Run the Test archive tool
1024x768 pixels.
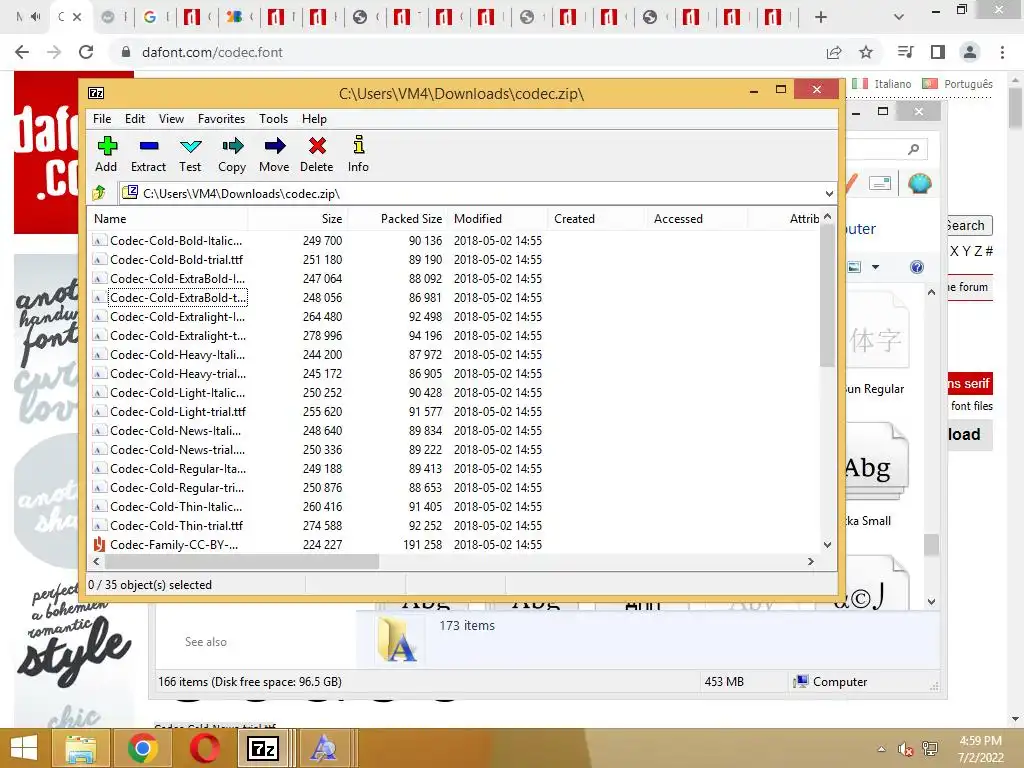(190, 154)
